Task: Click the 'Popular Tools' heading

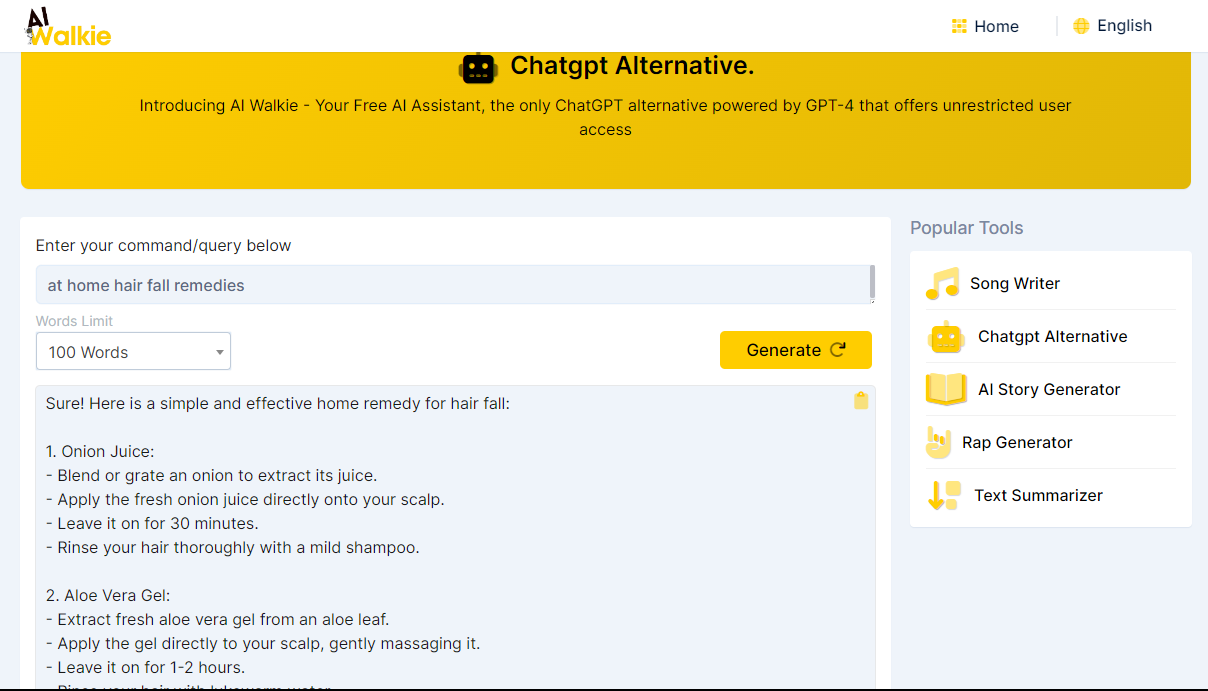Action: coord(966,228)
